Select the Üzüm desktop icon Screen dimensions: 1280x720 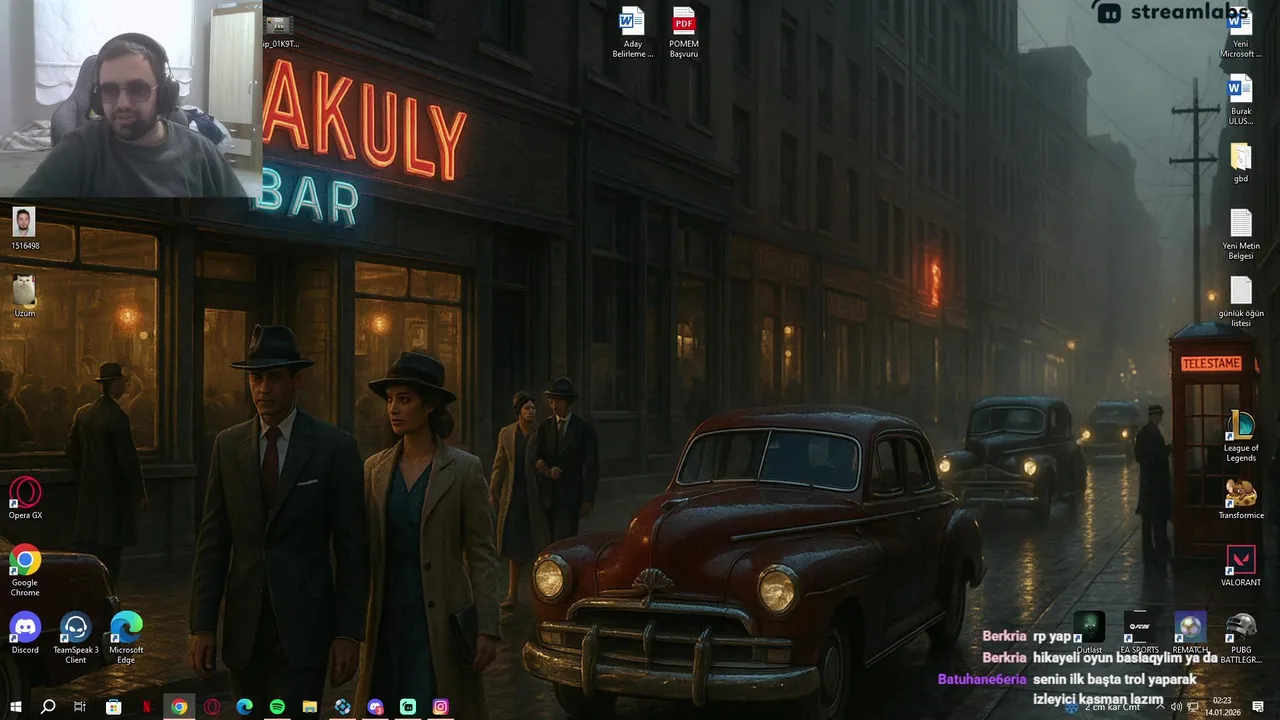(24, 296)
